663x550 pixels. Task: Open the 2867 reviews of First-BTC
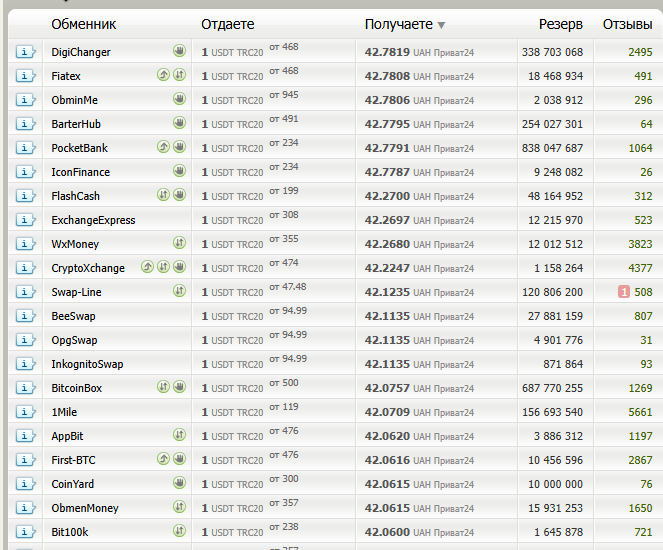click(640, 460)
